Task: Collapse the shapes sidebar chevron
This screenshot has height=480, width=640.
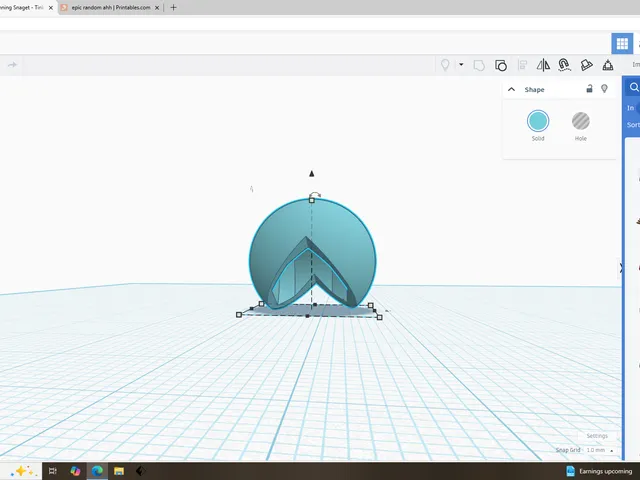Action: coord(621,268)
